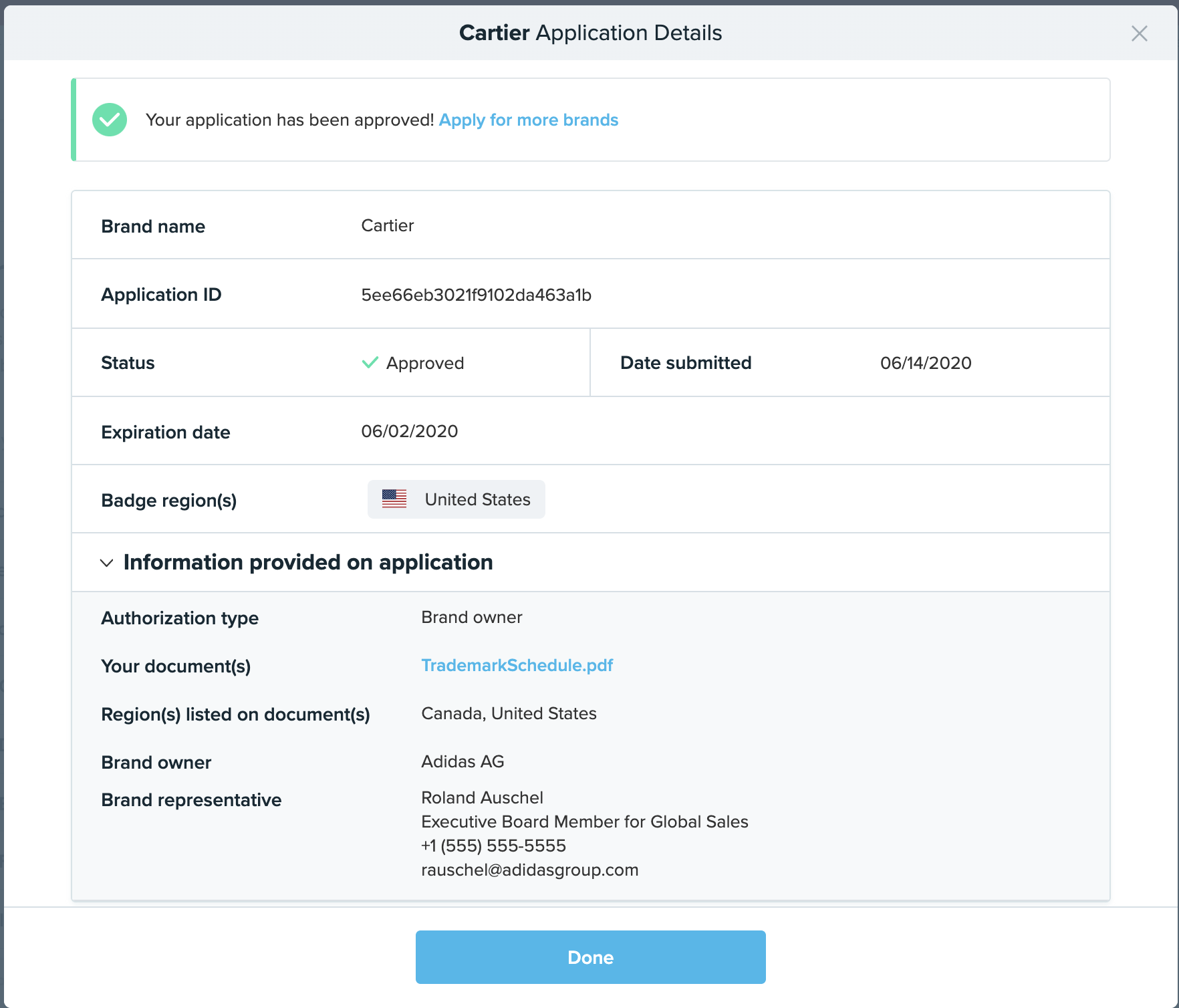
Task: Click the United States flag icon
Action: click(x=394, y=499)
